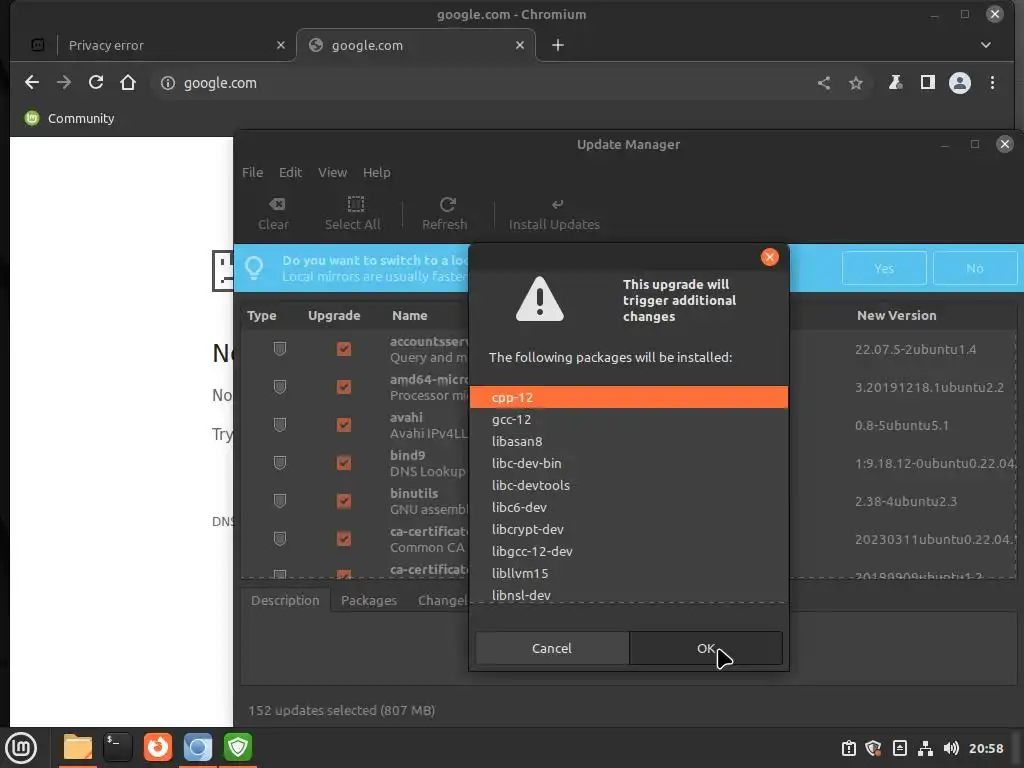The height and width of the screenshot is (768, 1024).
Task: Switch to Chromium from the taskbar
Action: click(x=198, y=748)
